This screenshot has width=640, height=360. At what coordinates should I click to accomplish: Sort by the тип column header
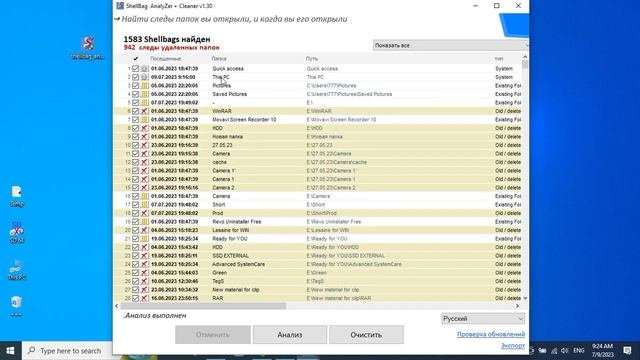pos(499,59)
